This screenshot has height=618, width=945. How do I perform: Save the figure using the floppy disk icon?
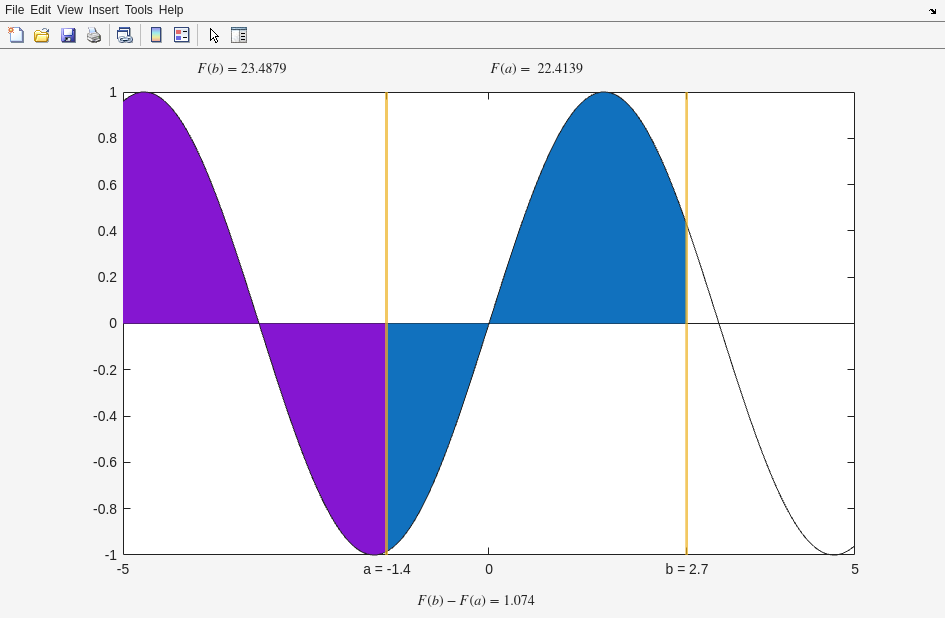(x=68, y=35)
